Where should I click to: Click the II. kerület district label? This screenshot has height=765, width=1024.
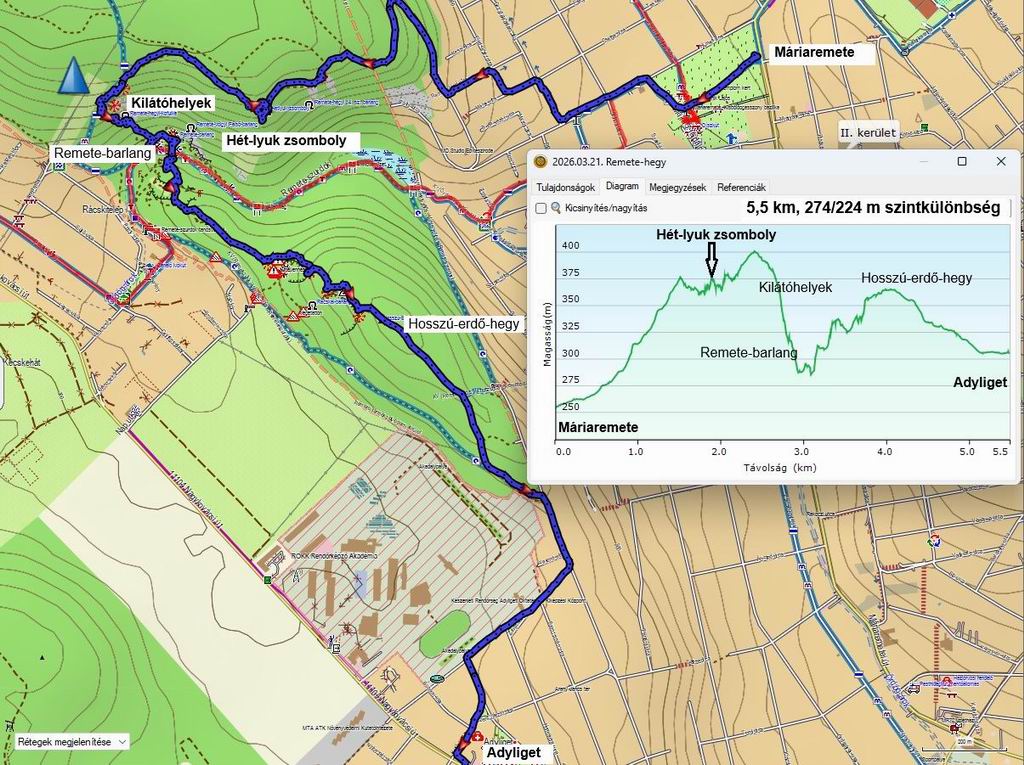[x=869, y=132]
